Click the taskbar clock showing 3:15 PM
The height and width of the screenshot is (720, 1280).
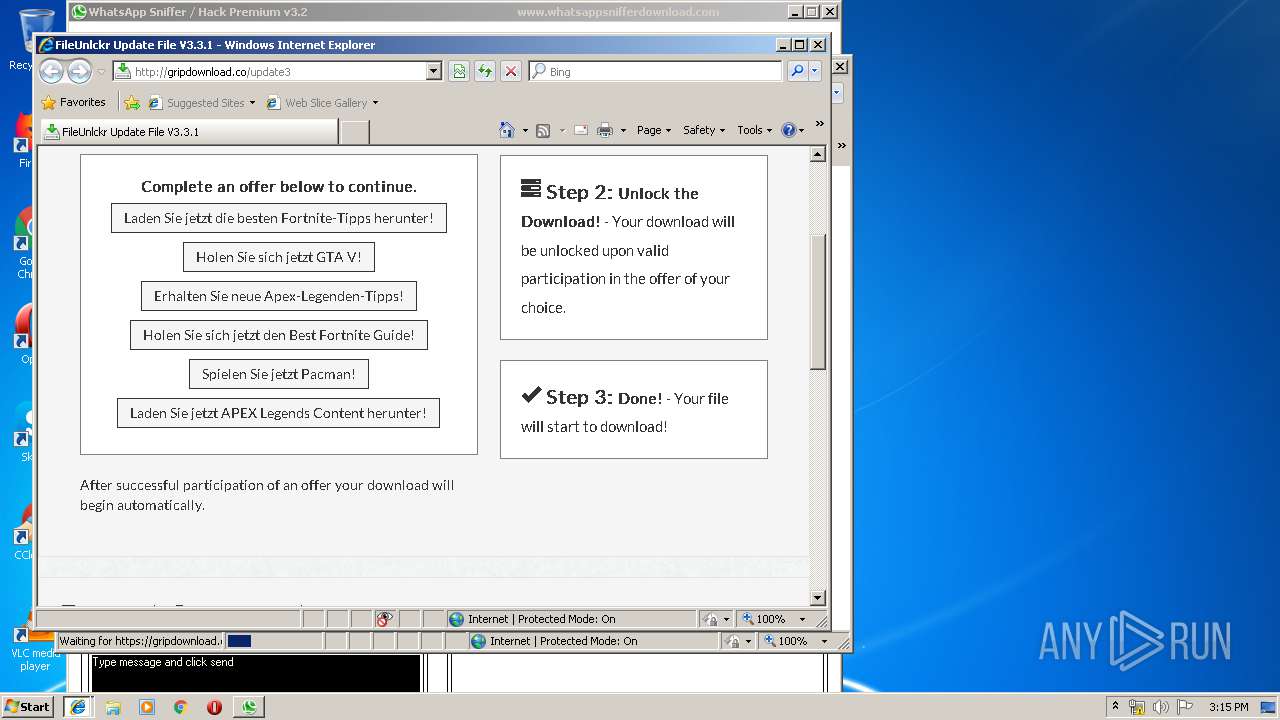point(1228,707)
